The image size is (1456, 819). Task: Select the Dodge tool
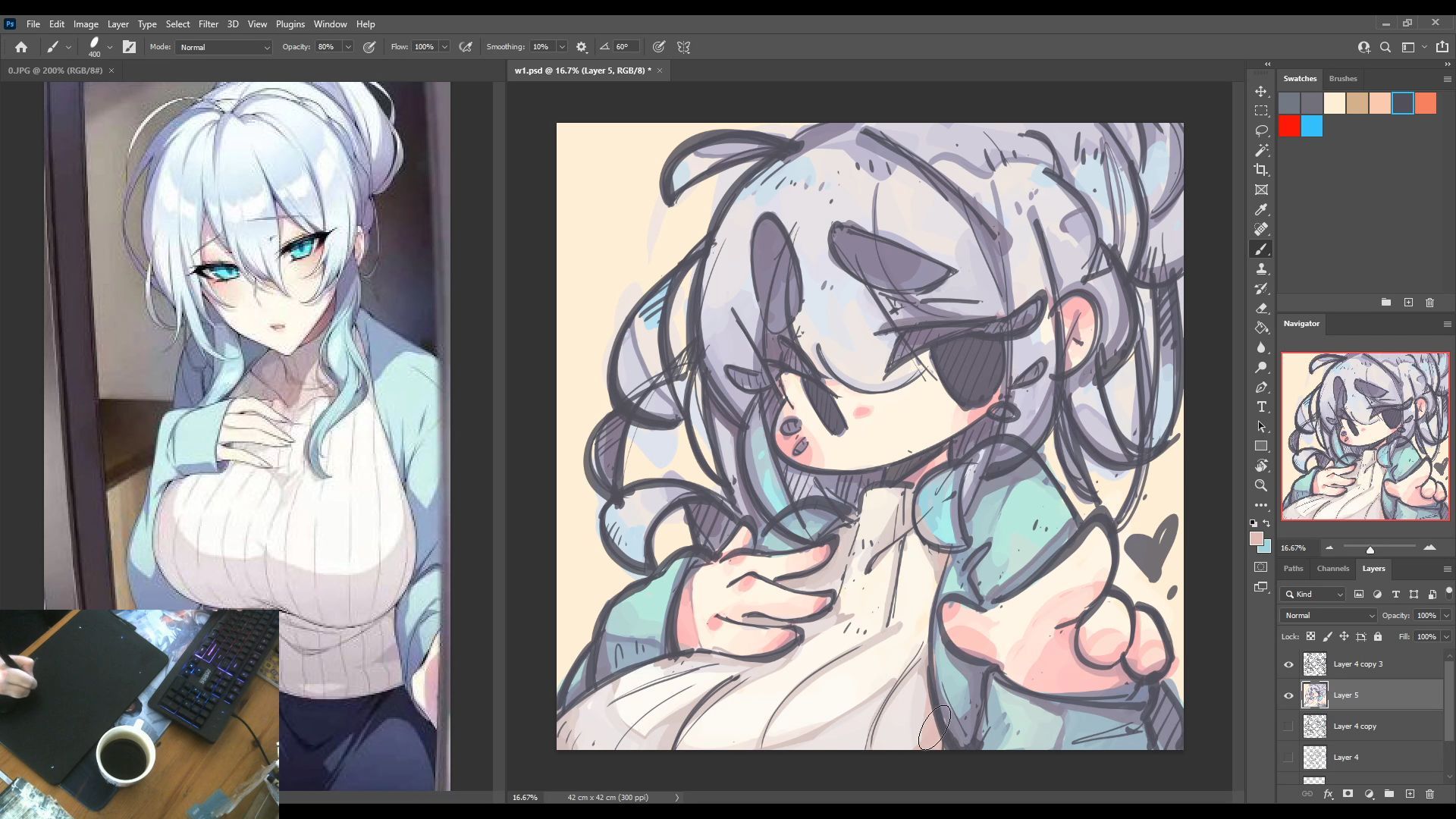(x=1261, y=367)
